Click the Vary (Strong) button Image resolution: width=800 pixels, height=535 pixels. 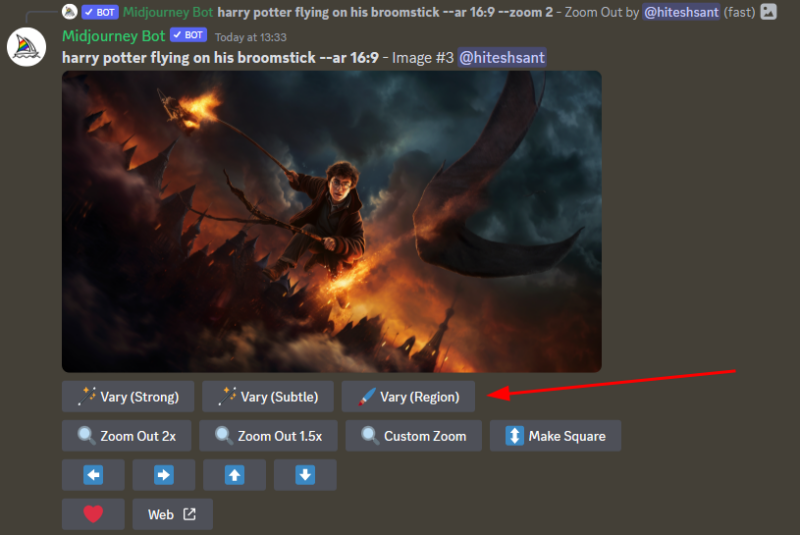pyautogui.click(x=128, y=396)
